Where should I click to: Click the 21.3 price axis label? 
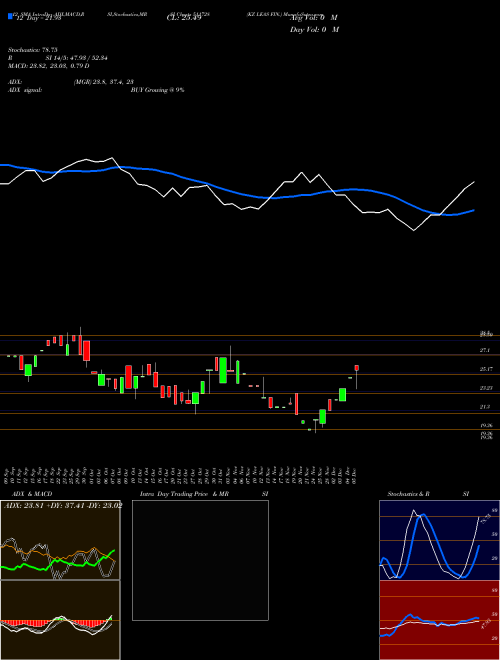pos(485,407)
